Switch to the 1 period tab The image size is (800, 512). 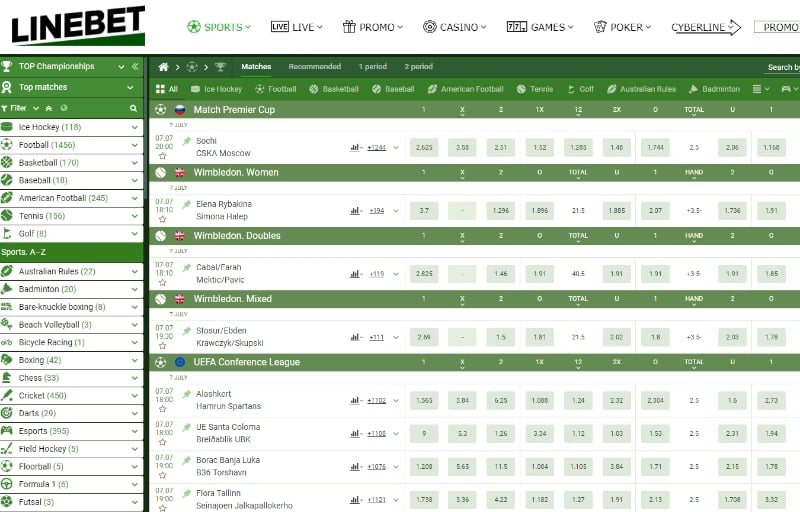coord(373,67)
